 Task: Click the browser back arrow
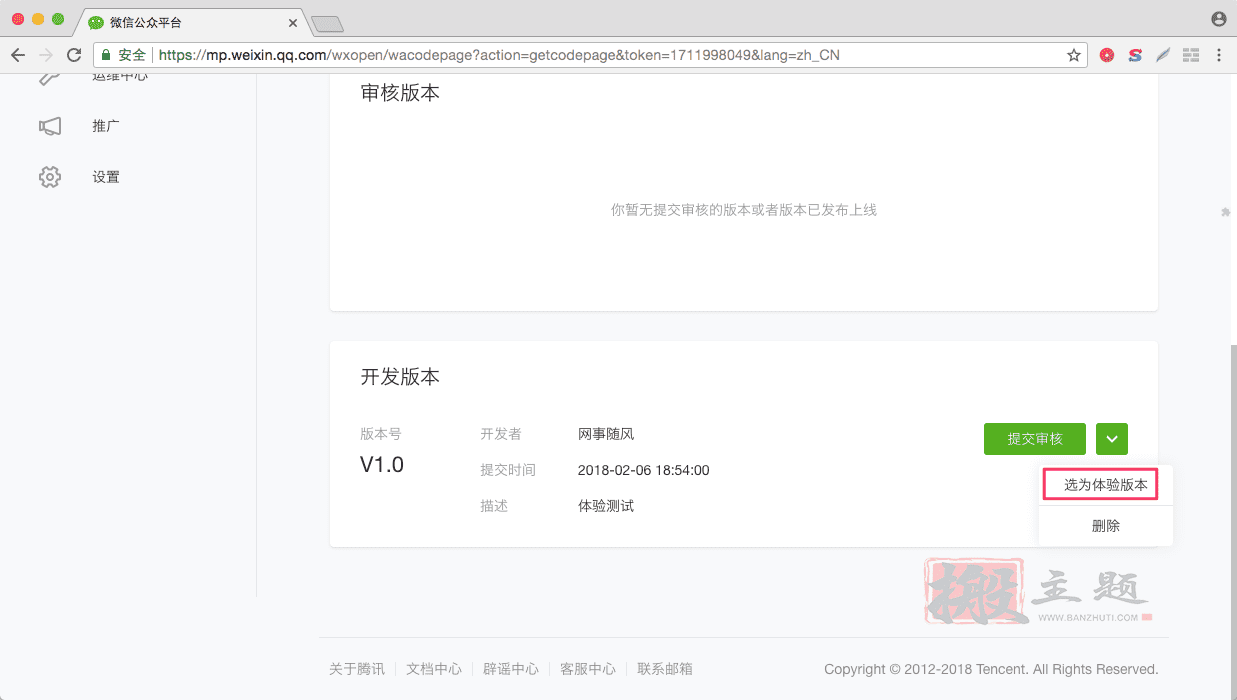18,55
